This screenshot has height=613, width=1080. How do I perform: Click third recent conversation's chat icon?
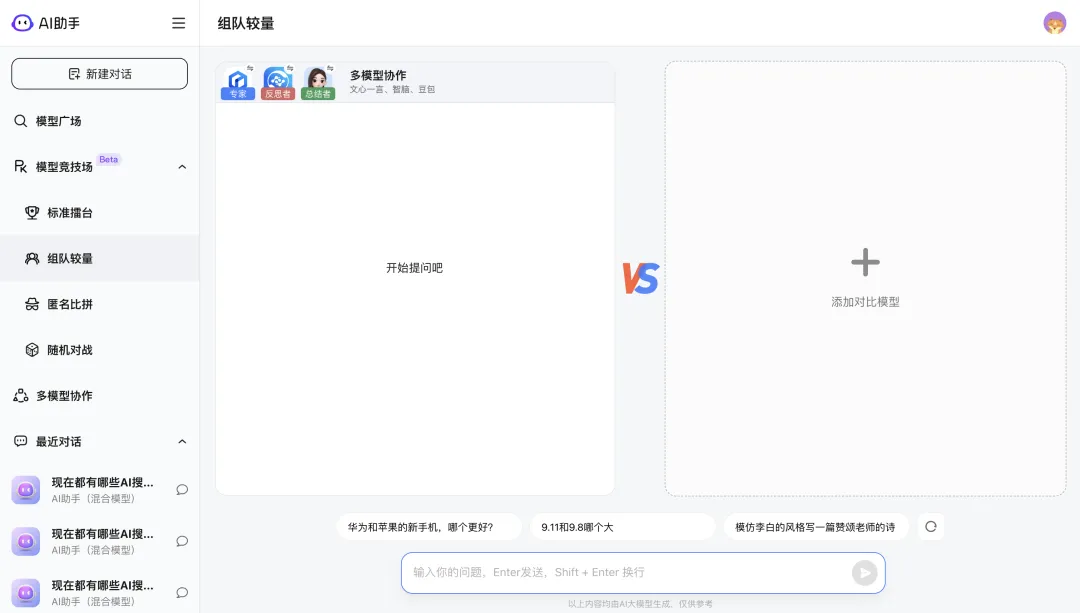point(182,593)
